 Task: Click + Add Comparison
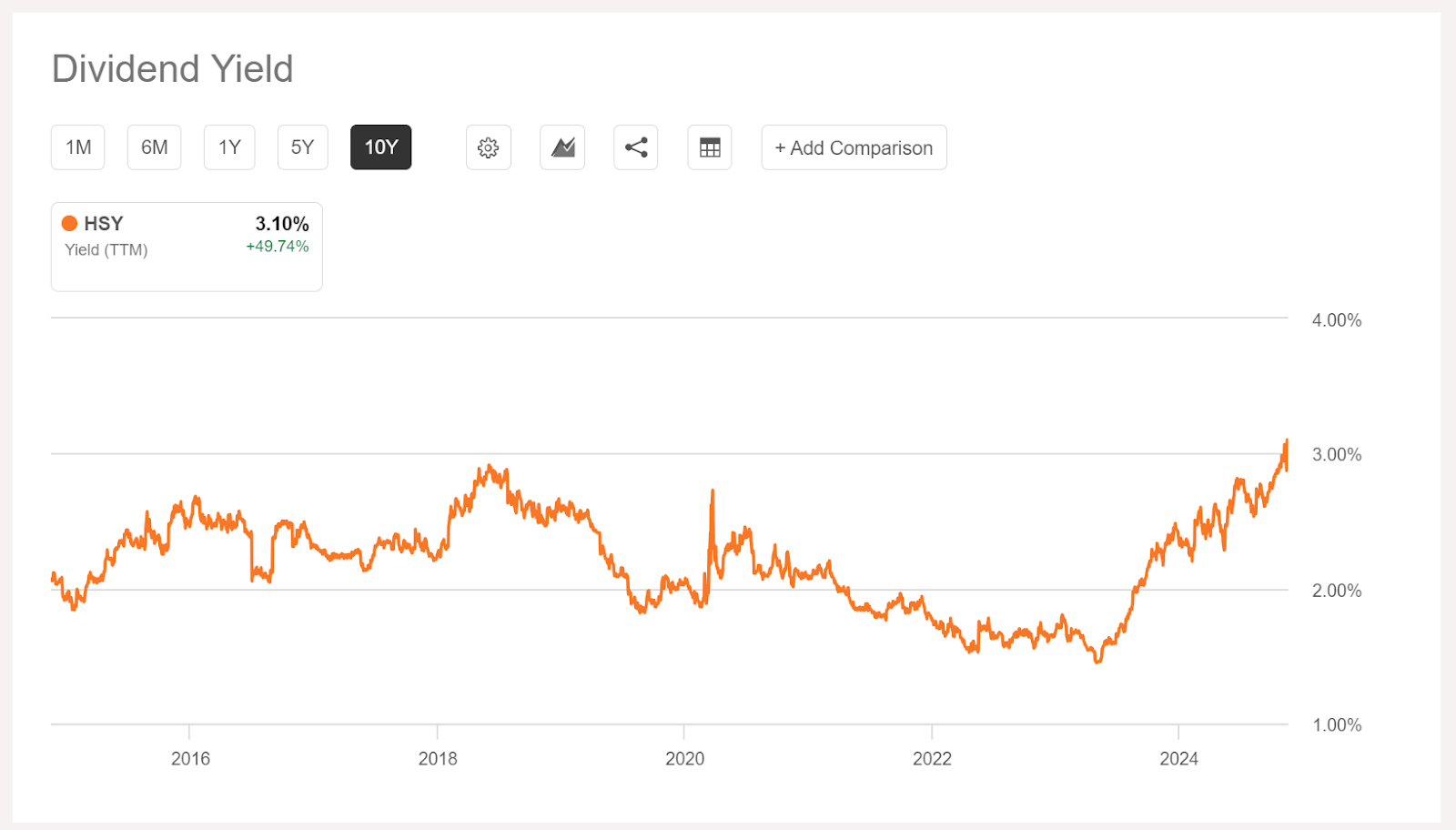tap(853, 147)
